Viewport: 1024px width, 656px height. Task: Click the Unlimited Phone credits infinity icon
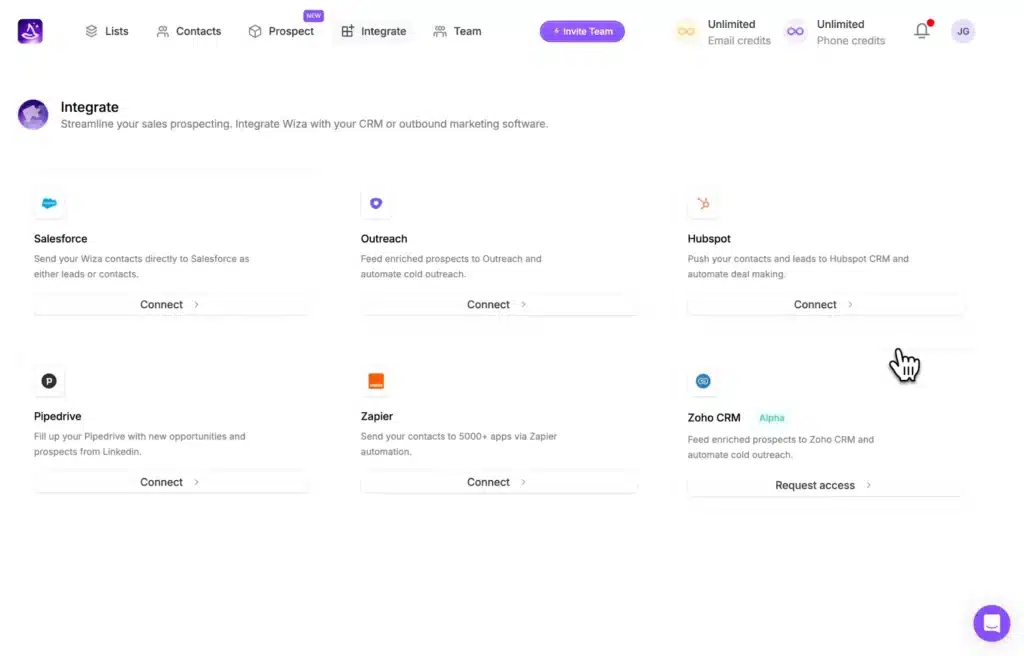[795, 31]
